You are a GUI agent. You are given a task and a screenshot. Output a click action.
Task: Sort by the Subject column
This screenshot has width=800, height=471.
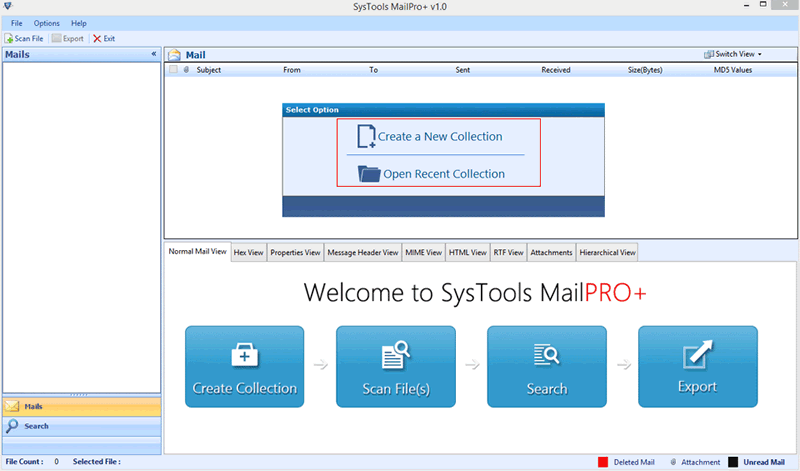(209, 70)
